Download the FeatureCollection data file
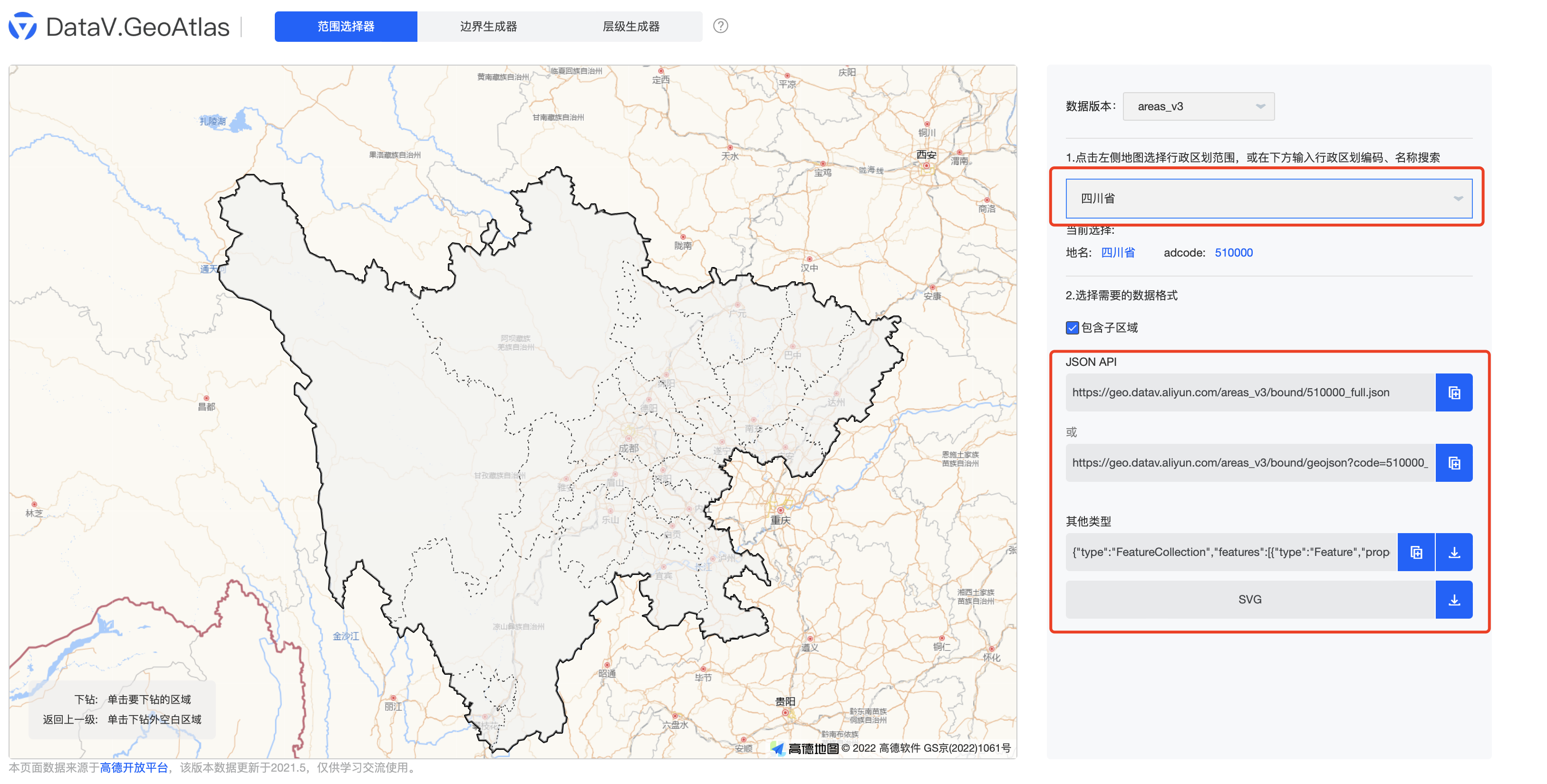 [x=1454, y=552]
